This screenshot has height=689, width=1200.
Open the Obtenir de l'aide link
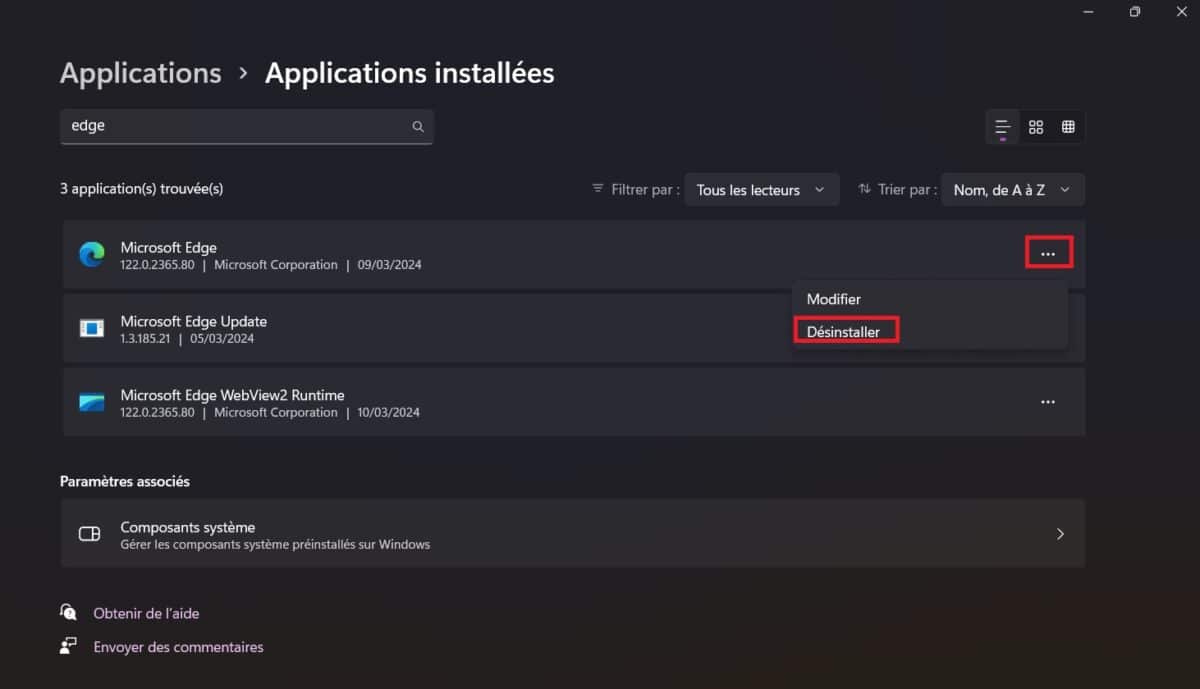point(146,613)
